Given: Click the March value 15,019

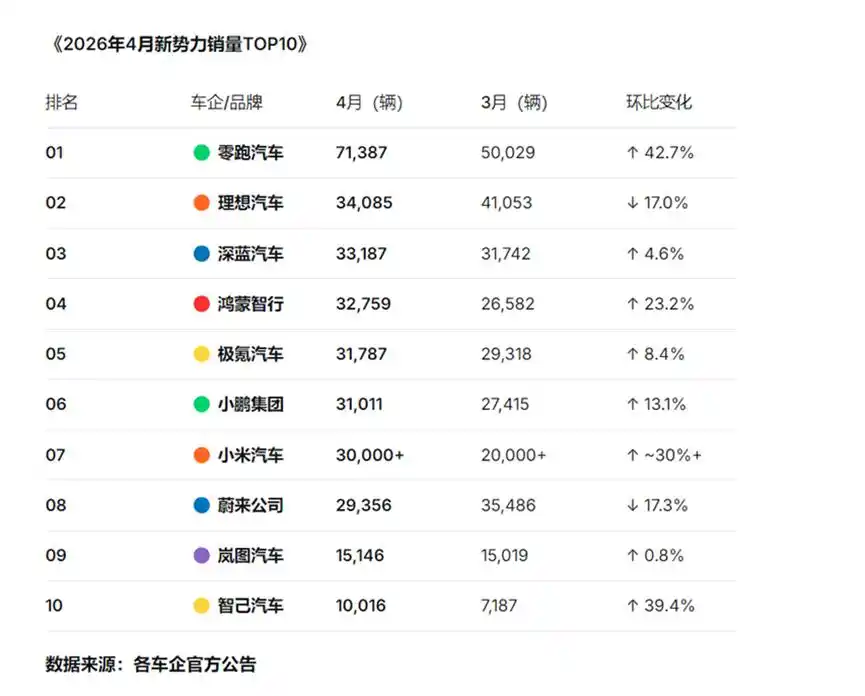Looking at the screenshot, I should click(504, 555).
